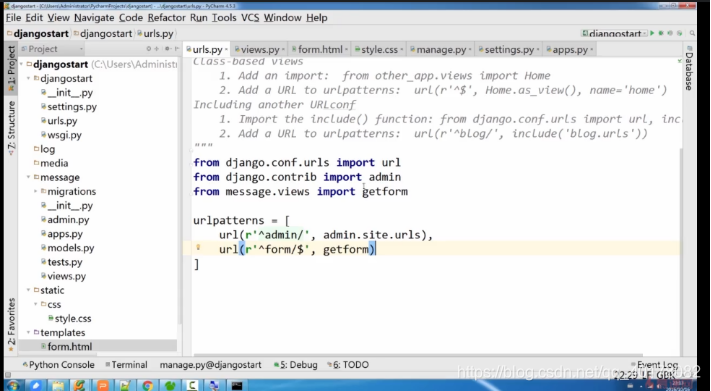Toggle the 1: Project side tool window
This screenshot has height=391, width=711.
click(11, 68)
